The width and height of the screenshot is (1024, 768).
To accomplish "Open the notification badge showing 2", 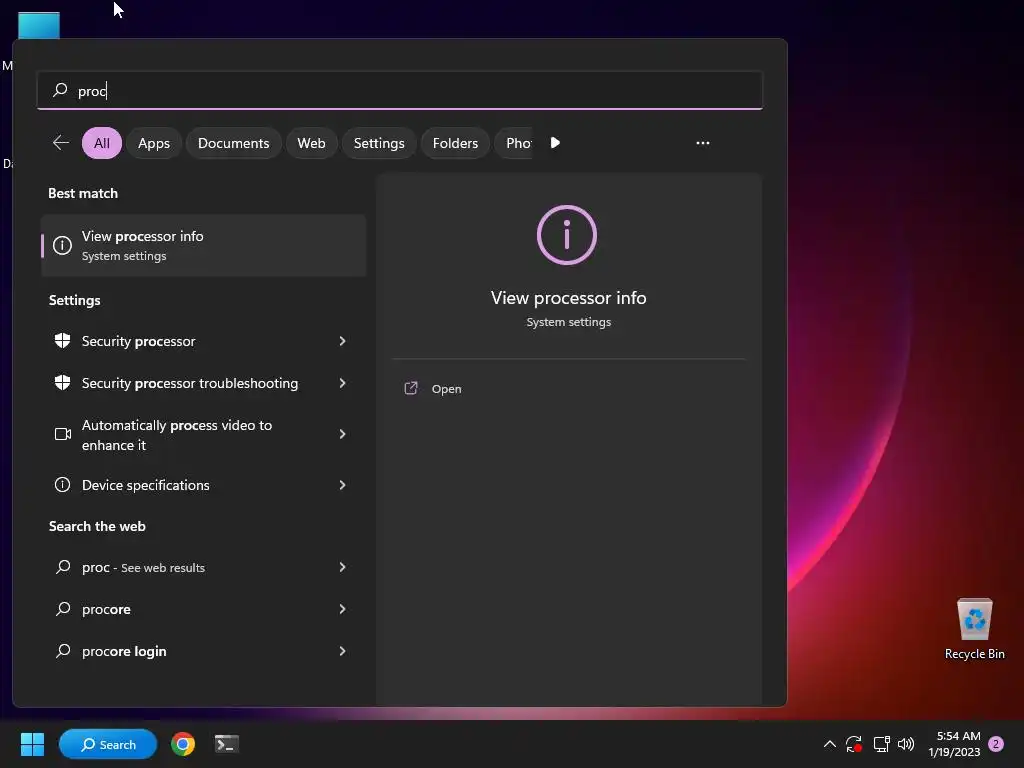I will point(997,744).
